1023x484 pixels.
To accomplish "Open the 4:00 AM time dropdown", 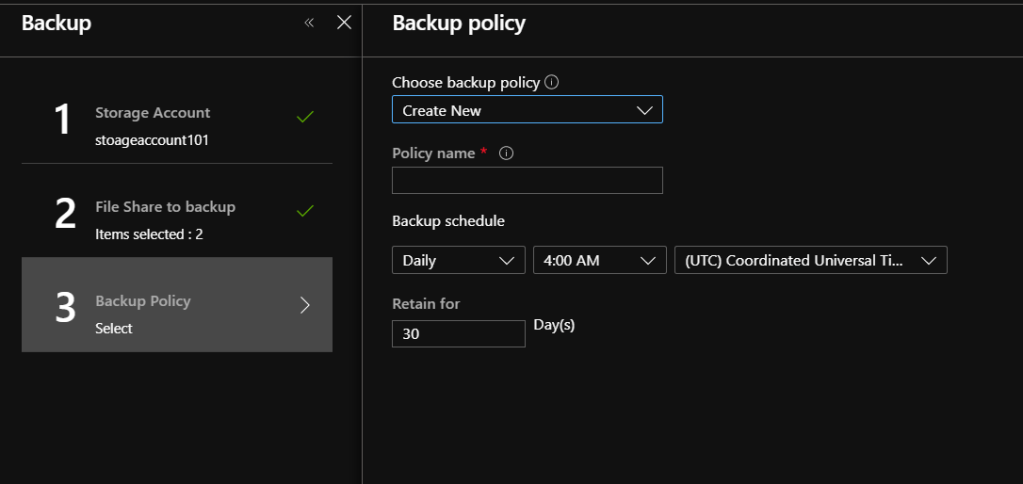I will tap(599, 261).
